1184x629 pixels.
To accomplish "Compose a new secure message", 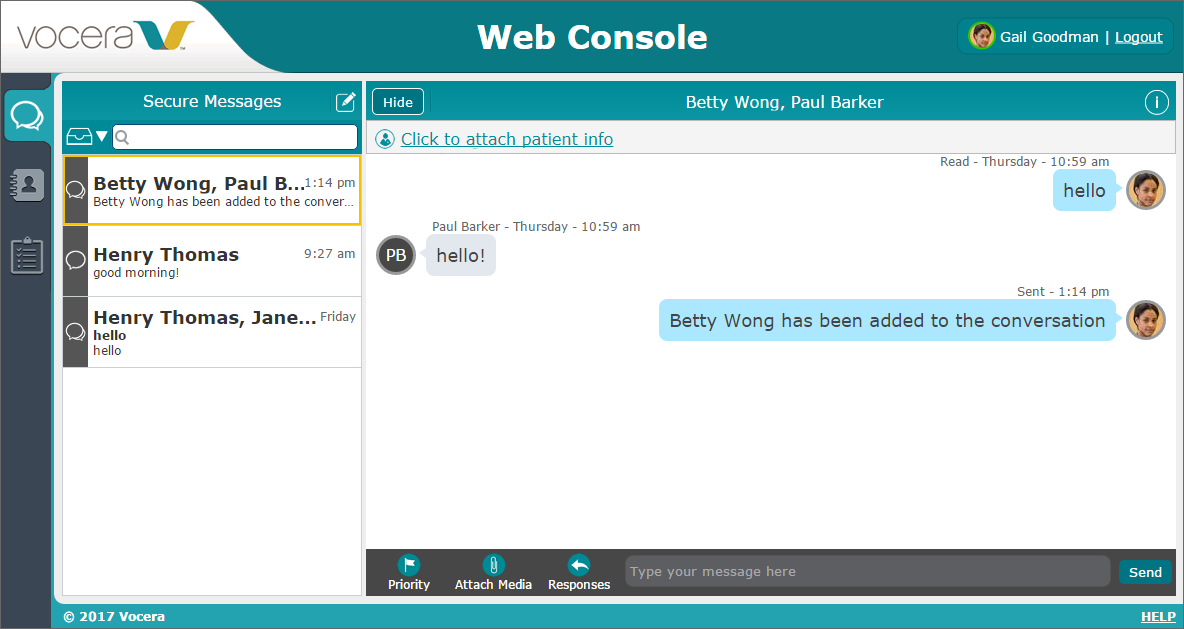I will (345, 101).
